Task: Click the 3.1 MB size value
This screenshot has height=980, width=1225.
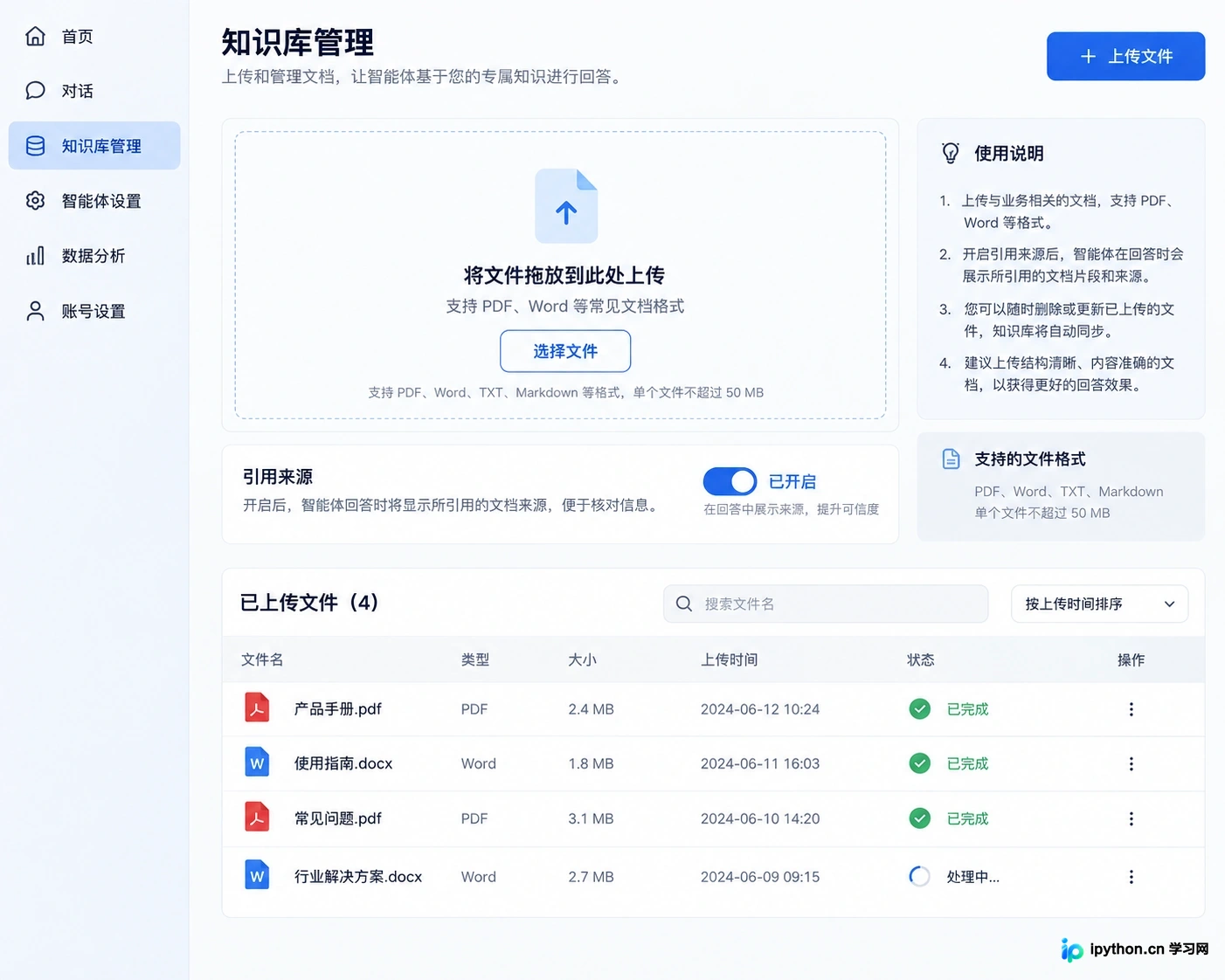Action: (591, 818)
